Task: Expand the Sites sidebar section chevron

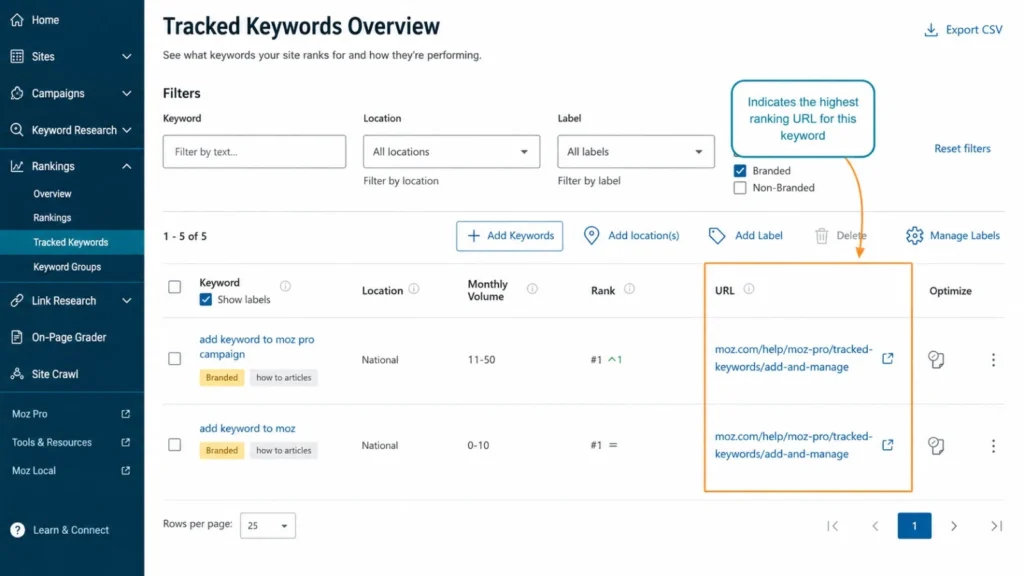Action: coord(127,57)
